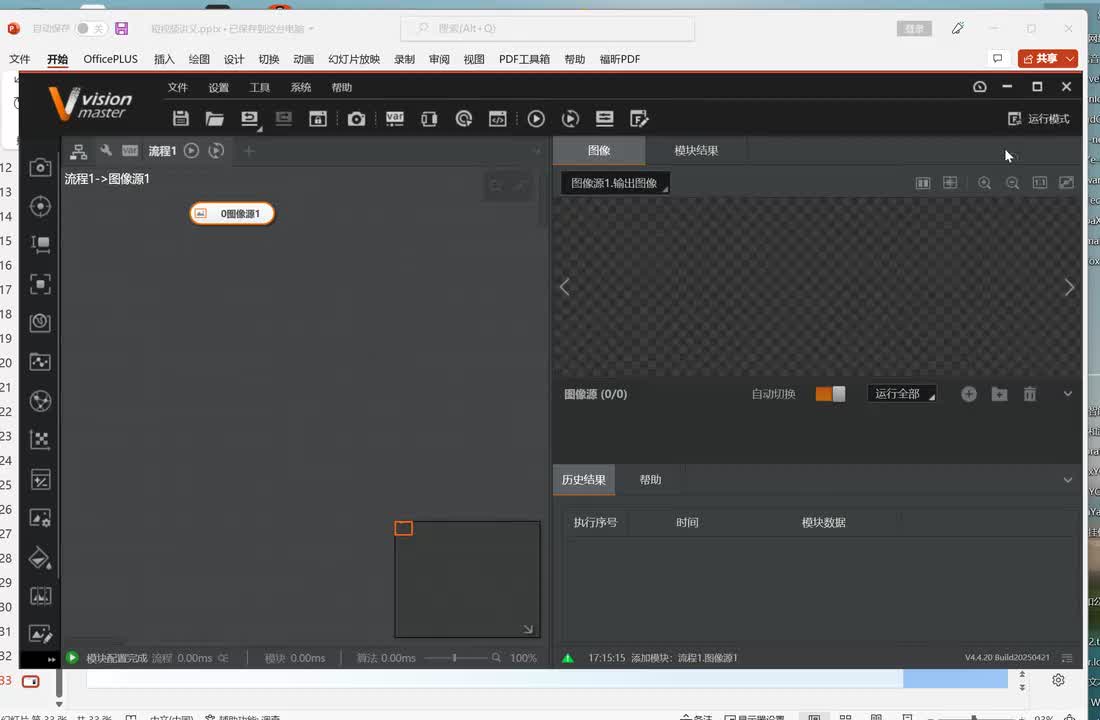Viewport: 1100px width, 720px height.
Task: Open the checkerboard calibration icon in sidebar
Action: [40, 440]
